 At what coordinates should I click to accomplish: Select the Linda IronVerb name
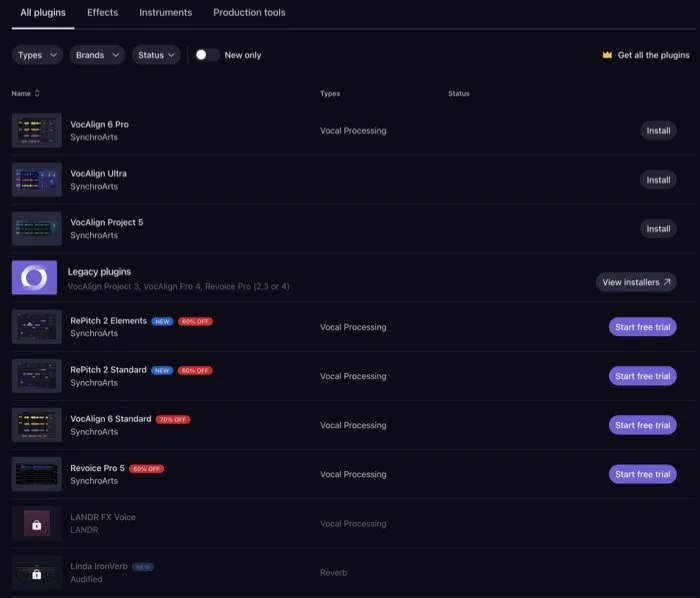(x=99, y=566)
